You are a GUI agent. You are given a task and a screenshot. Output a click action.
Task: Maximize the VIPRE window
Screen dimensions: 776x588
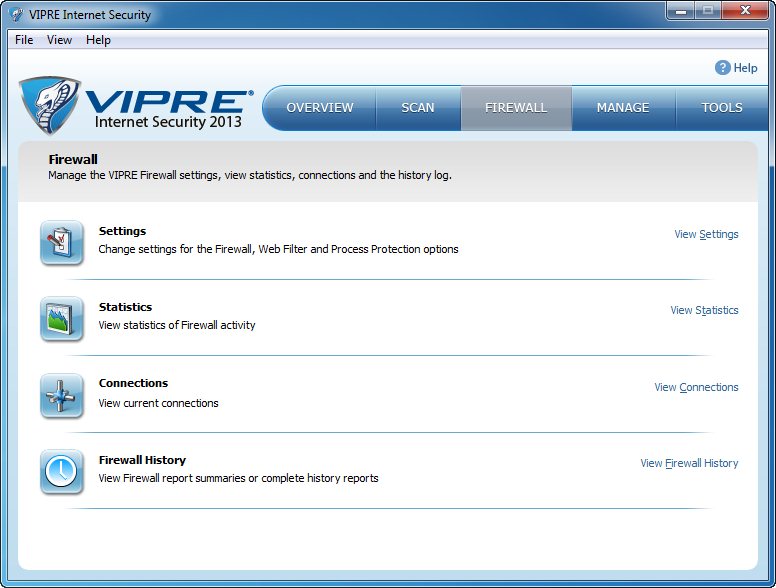pos(708,10)
